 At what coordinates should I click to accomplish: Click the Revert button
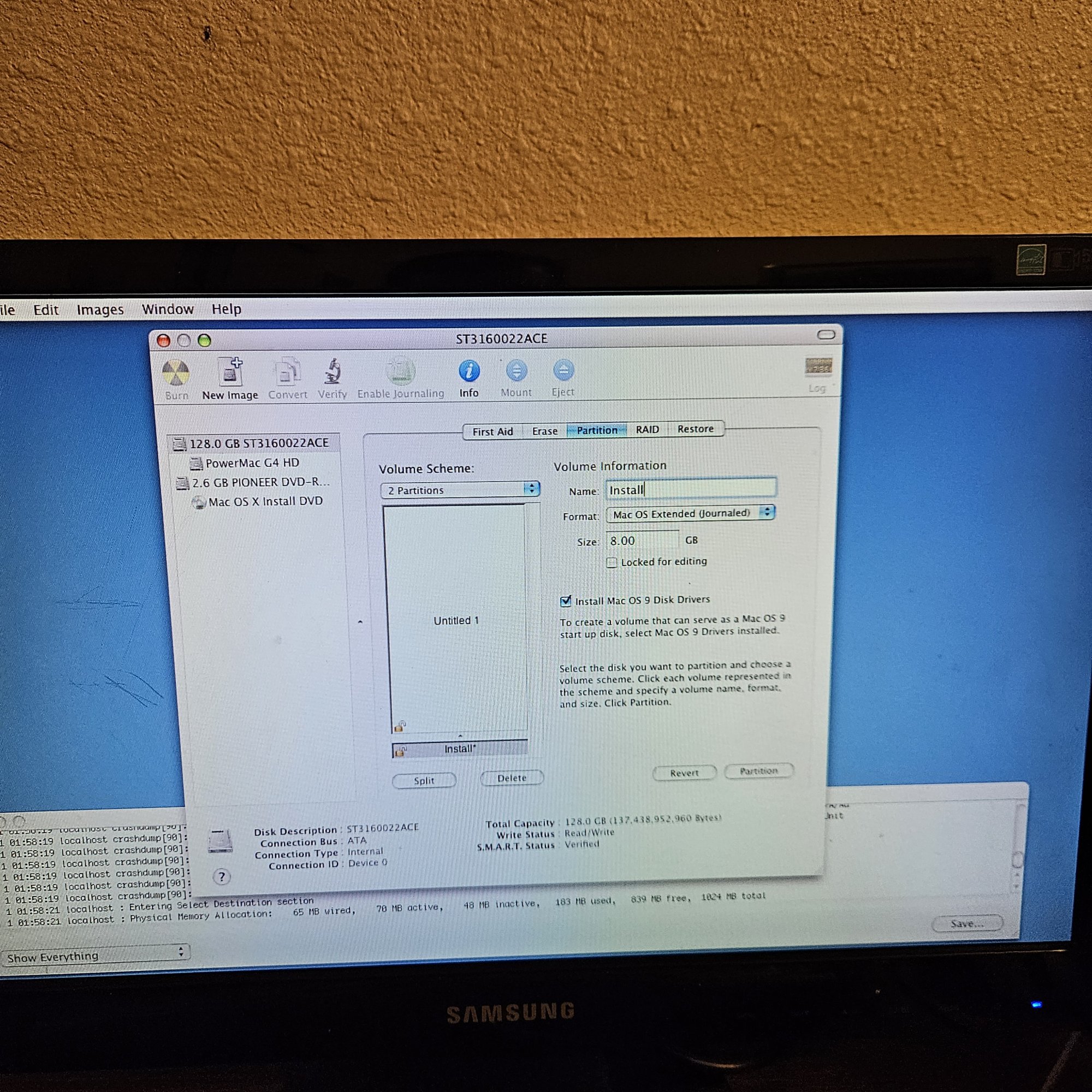pyautogui.click(x=684, y=773)
